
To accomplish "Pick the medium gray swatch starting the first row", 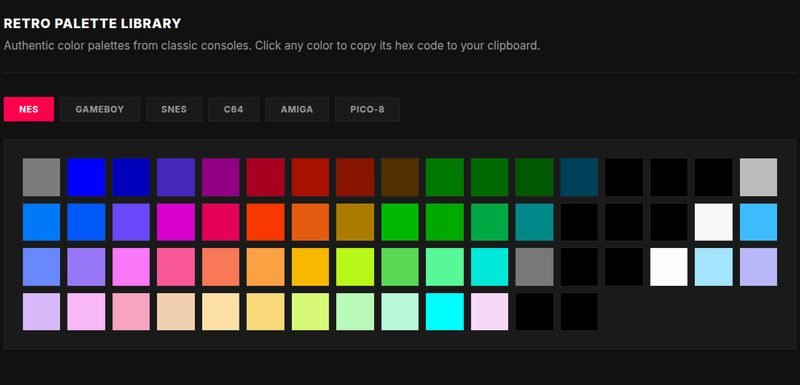I will pyautogui.click(x=41, y=177).
